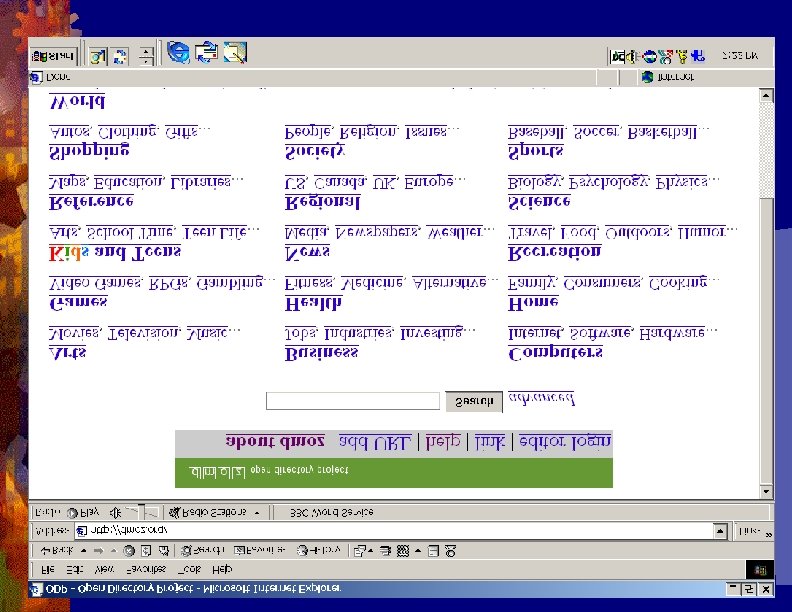Click the vertical scrollbar thumb
The width and height of the screenshot is (792, 612).
click(766, 341)
